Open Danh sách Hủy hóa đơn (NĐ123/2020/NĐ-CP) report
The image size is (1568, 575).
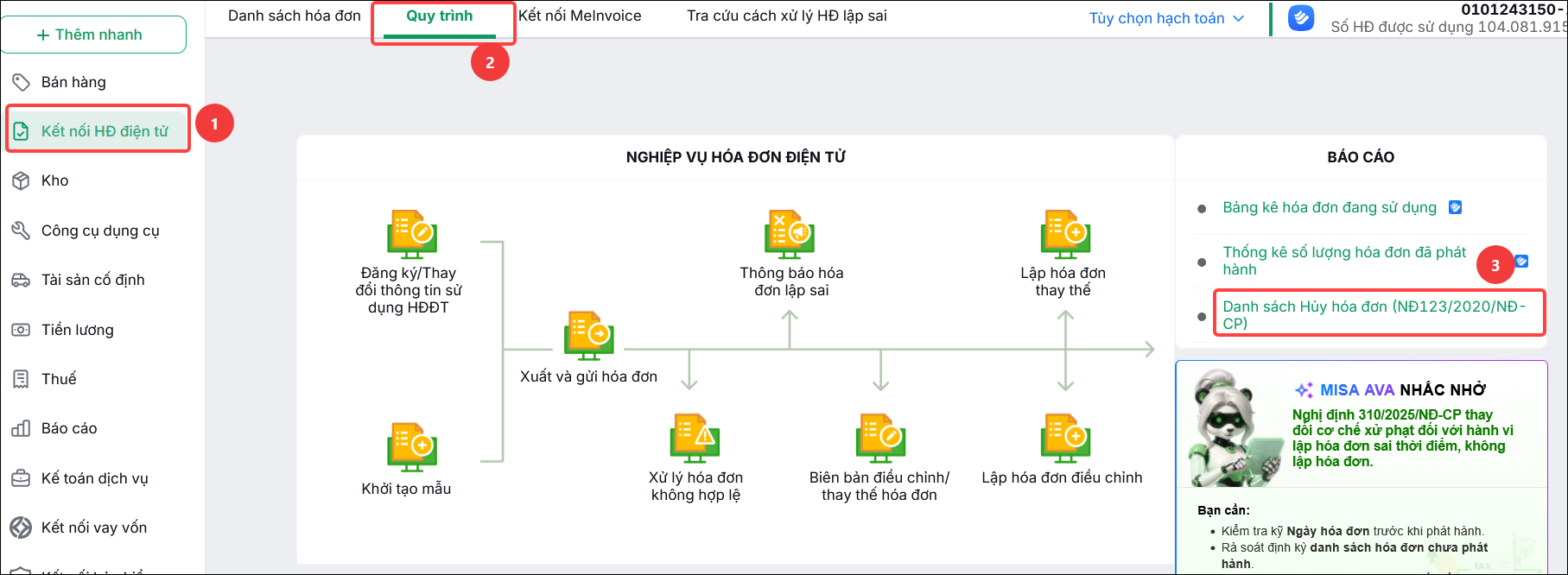point(1374,315)
